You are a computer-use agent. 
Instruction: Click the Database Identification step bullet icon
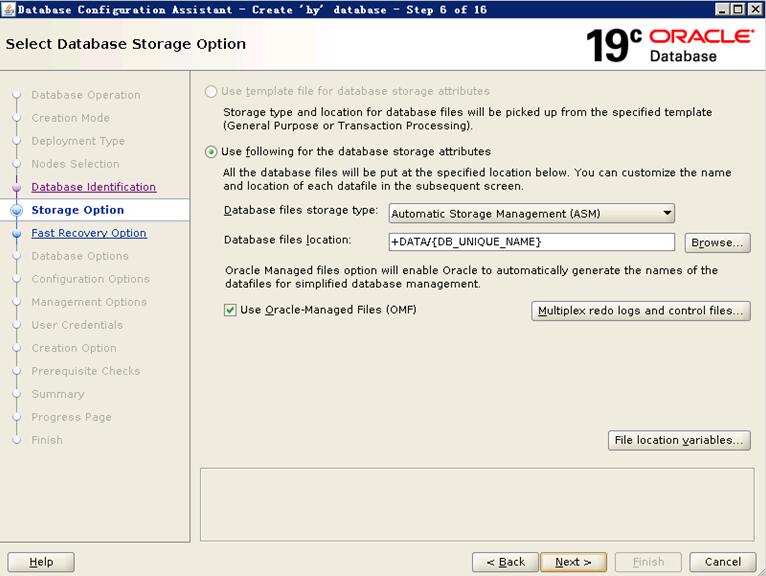pos(17,187)
